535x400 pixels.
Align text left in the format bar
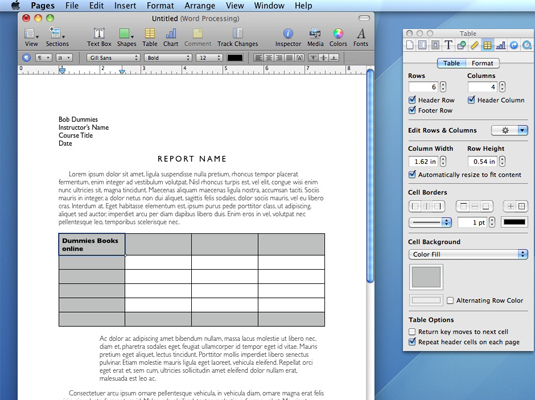[259, 58]
